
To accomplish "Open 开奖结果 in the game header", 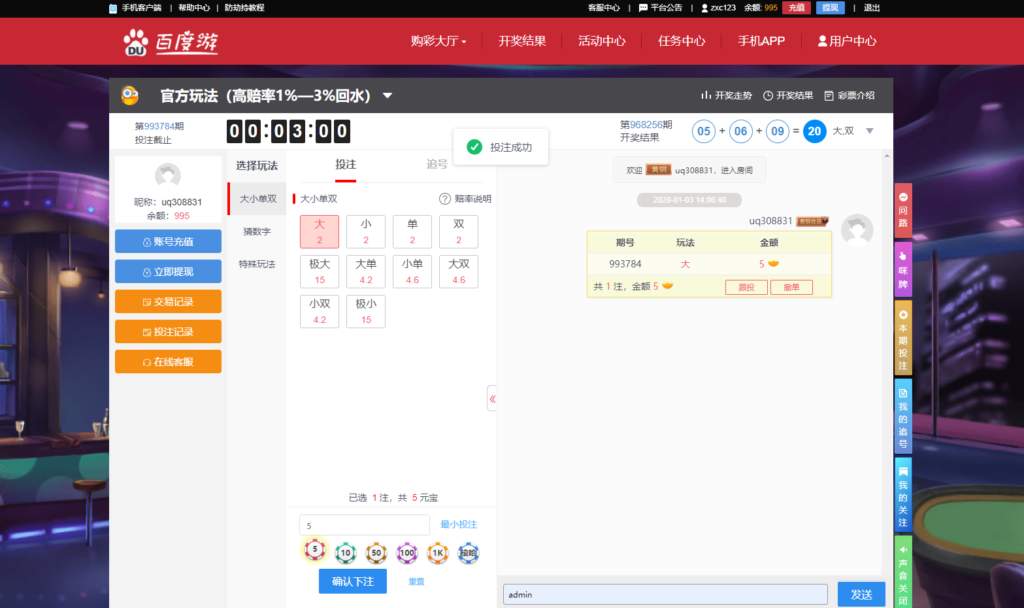I will coord(788,95).
